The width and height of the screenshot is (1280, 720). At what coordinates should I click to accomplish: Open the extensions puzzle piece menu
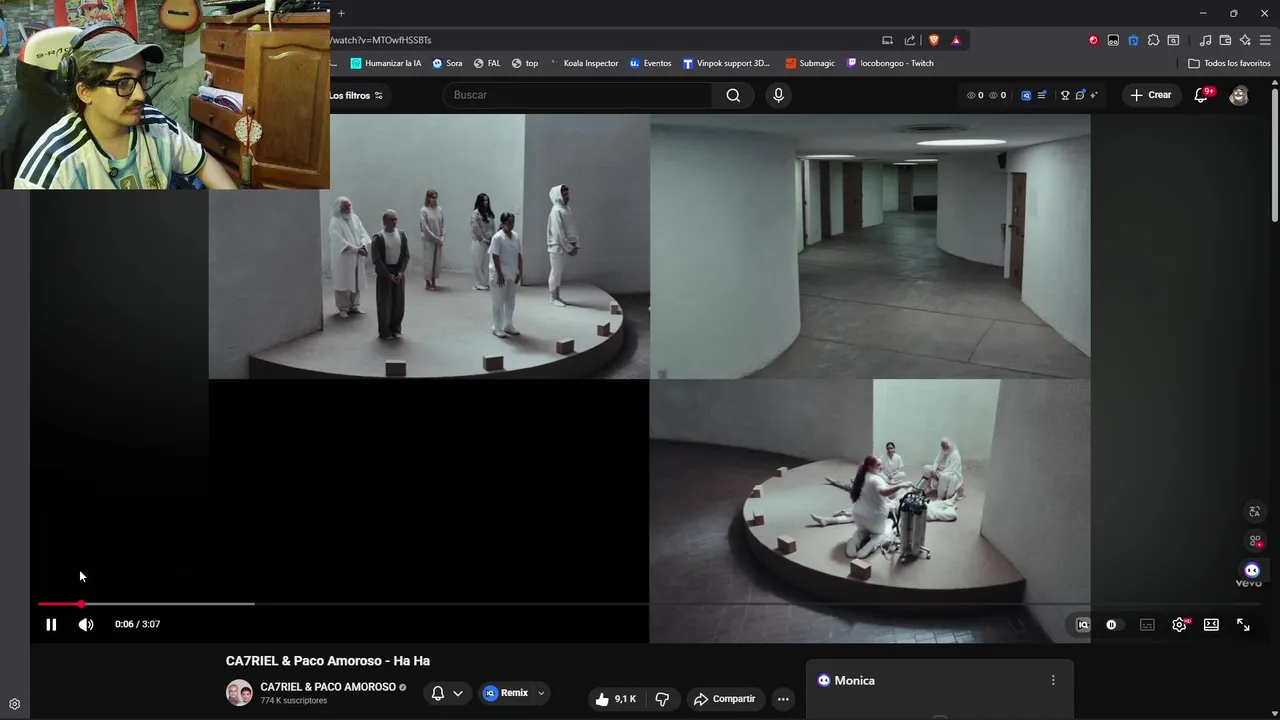tap(1153, 40)
